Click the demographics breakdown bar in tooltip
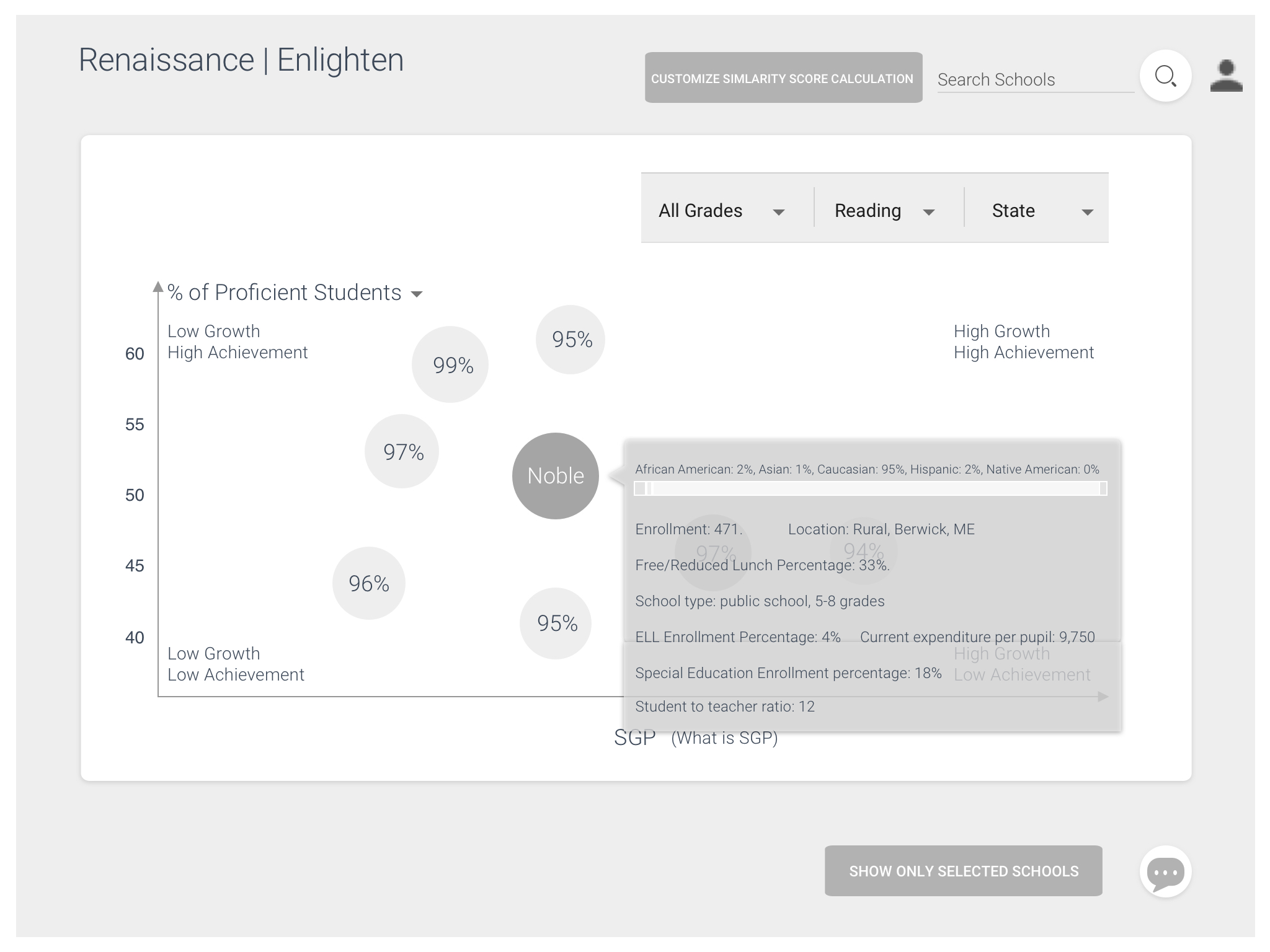Image resolution: width=1270 pixels, height=952 pixels. pyautogui.click(x=870, y=488)
